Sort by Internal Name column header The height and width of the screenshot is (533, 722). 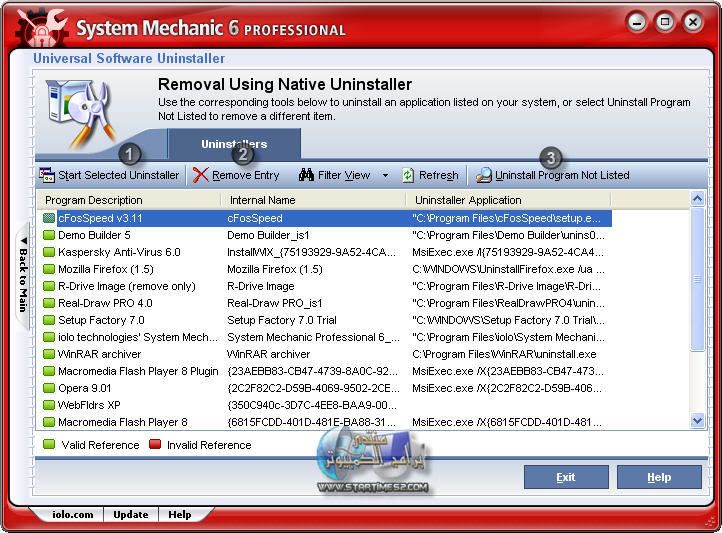[314, 200]
